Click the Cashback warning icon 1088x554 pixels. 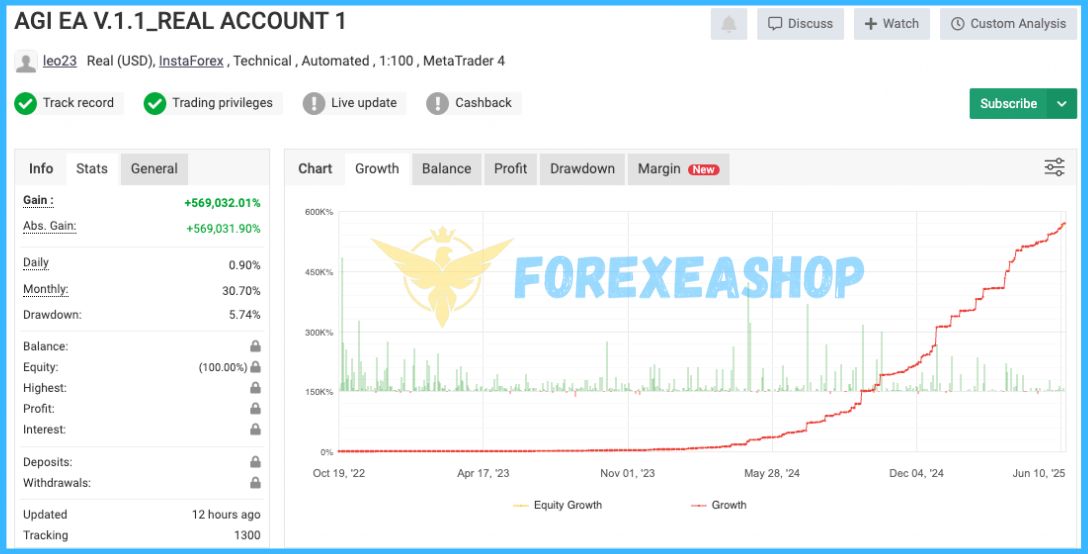[437, 103]
